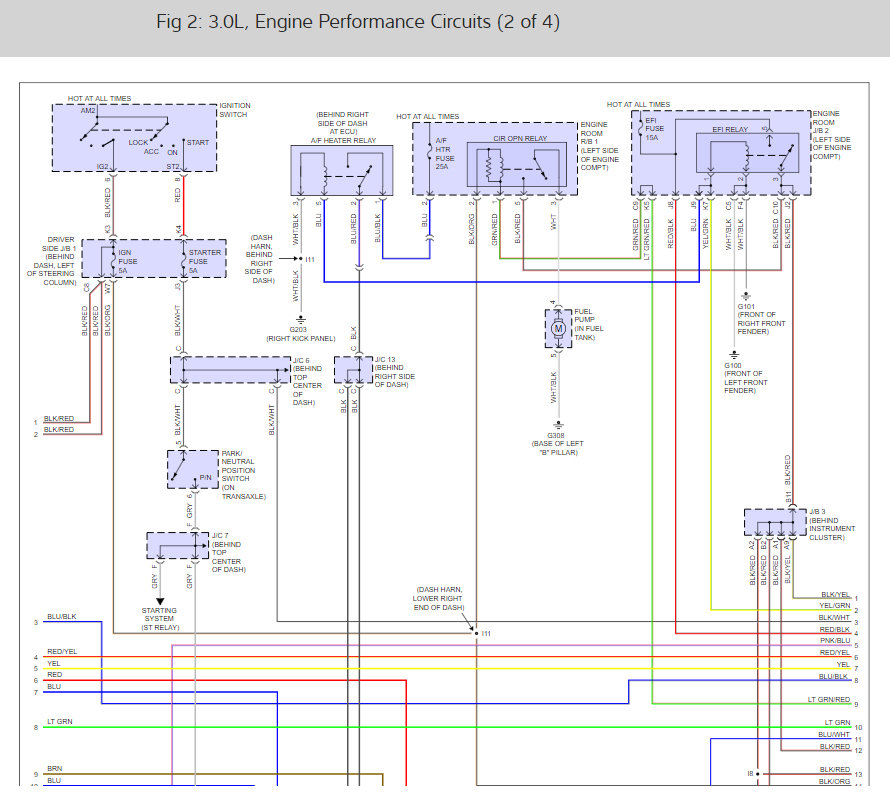Click the park/neutral position switch box
This screenshot has width=890, height=810.
(x=193, y=469)
